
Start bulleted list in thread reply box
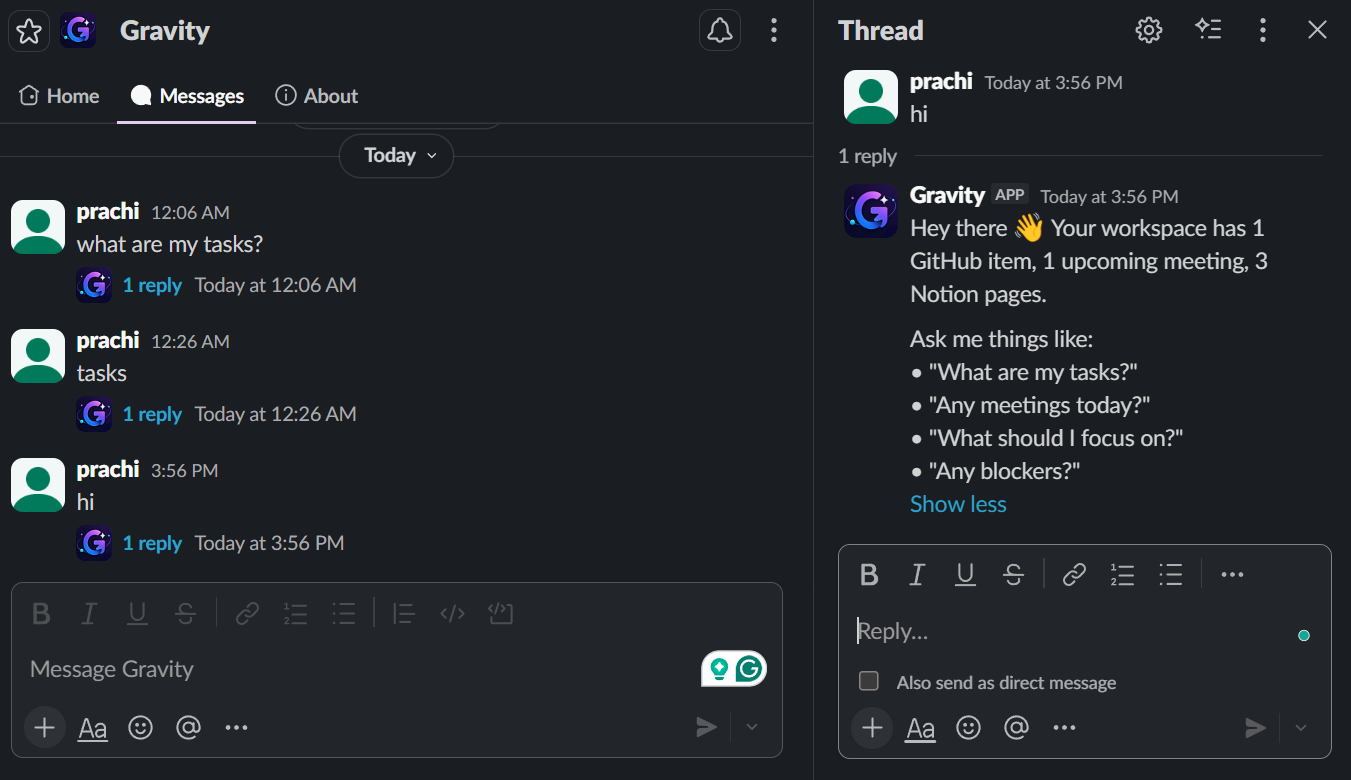pos(1171,574)
